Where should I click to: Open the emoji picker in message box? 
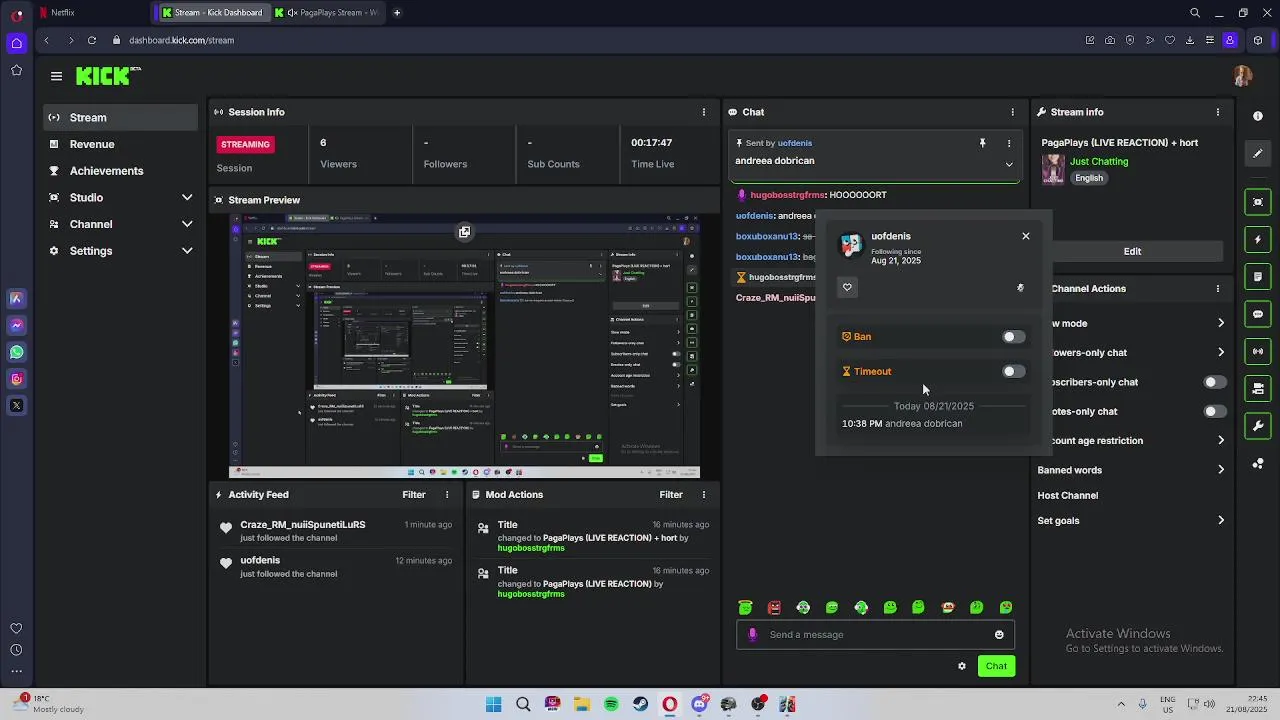tap(999, 635)
